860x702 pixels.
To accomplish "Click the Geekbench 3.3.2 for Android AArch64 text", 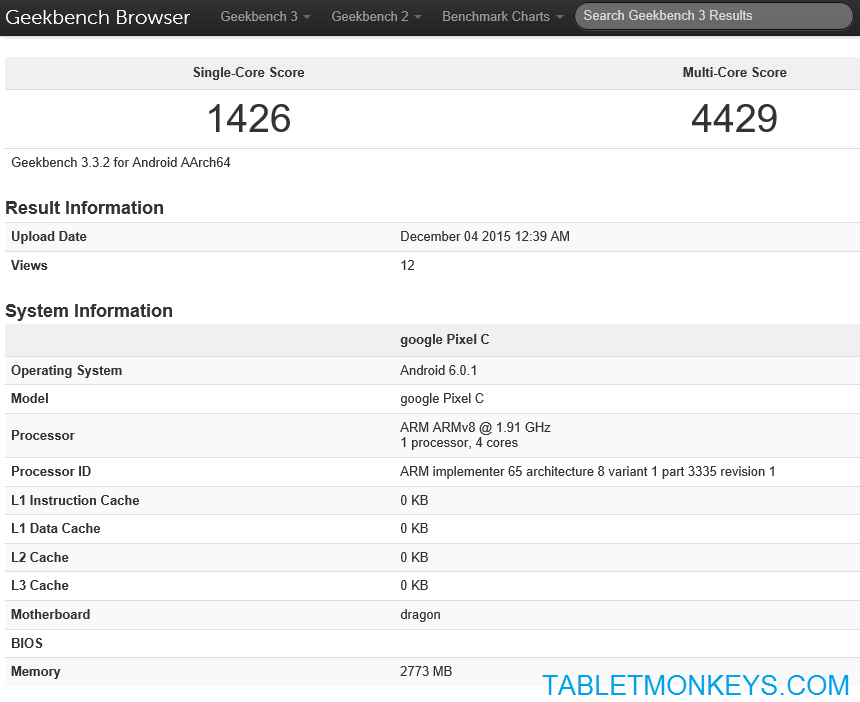I will 121,162.
